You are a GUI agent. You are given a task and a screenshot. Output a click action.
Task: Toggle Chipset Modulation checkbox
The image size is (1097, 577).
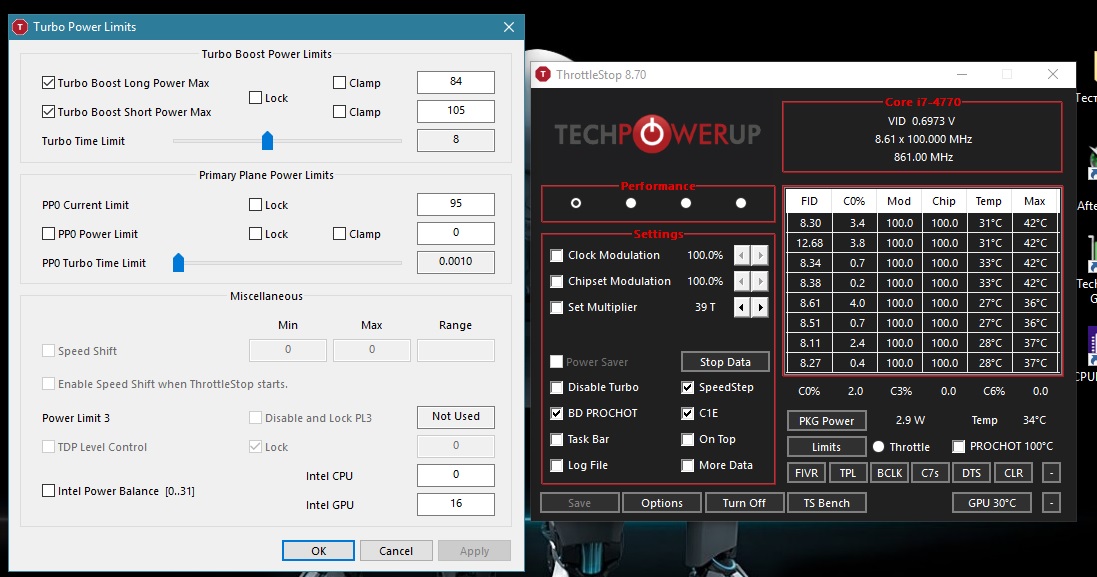[x=556, y=281]
